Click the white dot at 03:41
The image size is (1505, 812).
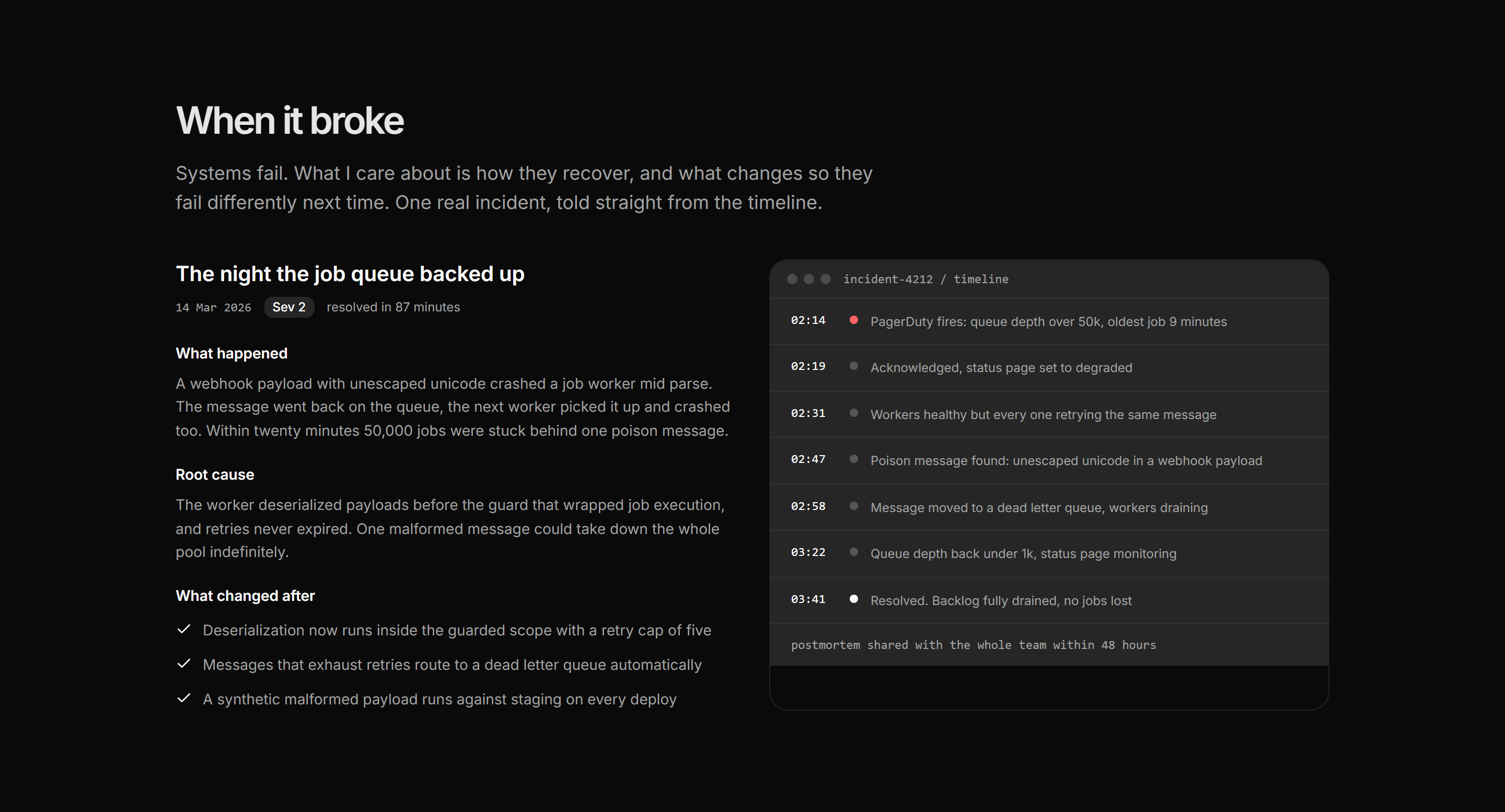853,599
